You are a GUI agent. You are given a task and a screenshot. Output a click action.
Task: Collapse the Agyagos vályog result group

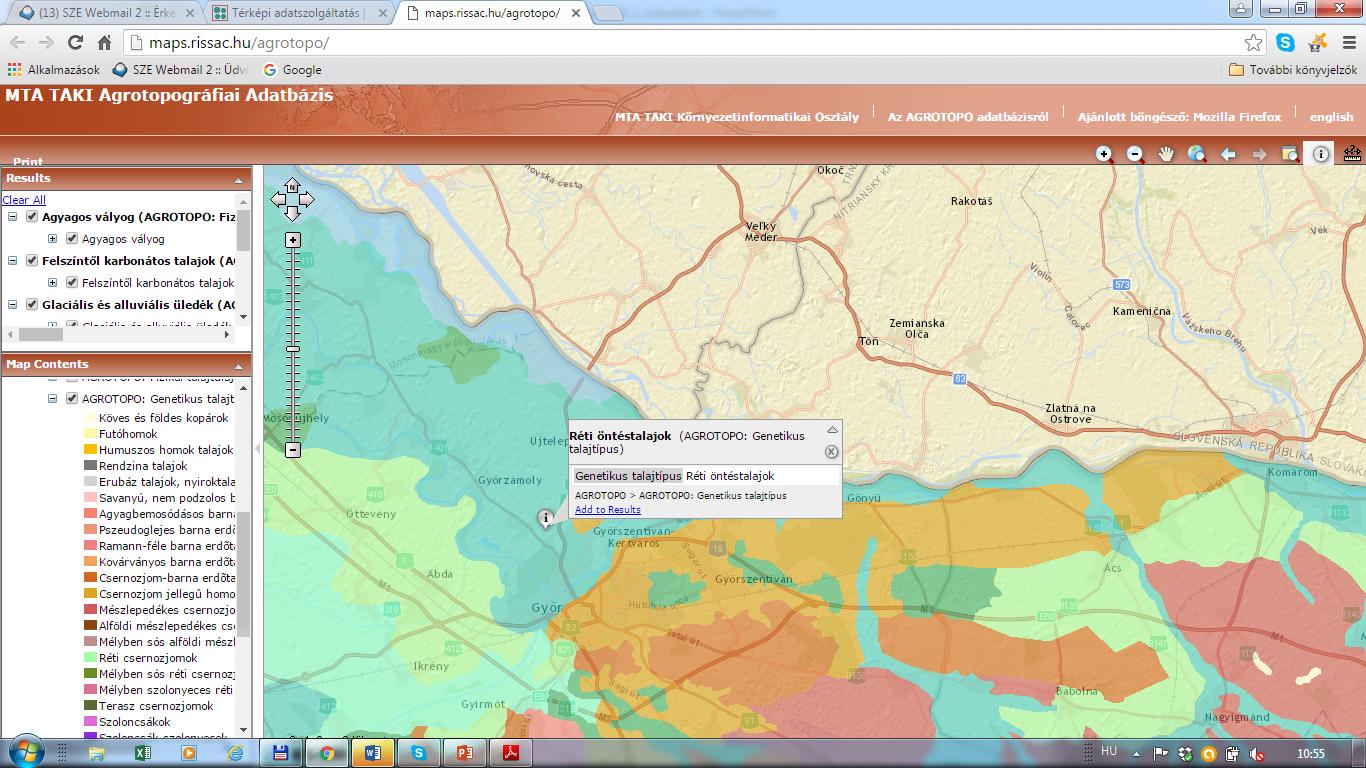pos(13,216)
